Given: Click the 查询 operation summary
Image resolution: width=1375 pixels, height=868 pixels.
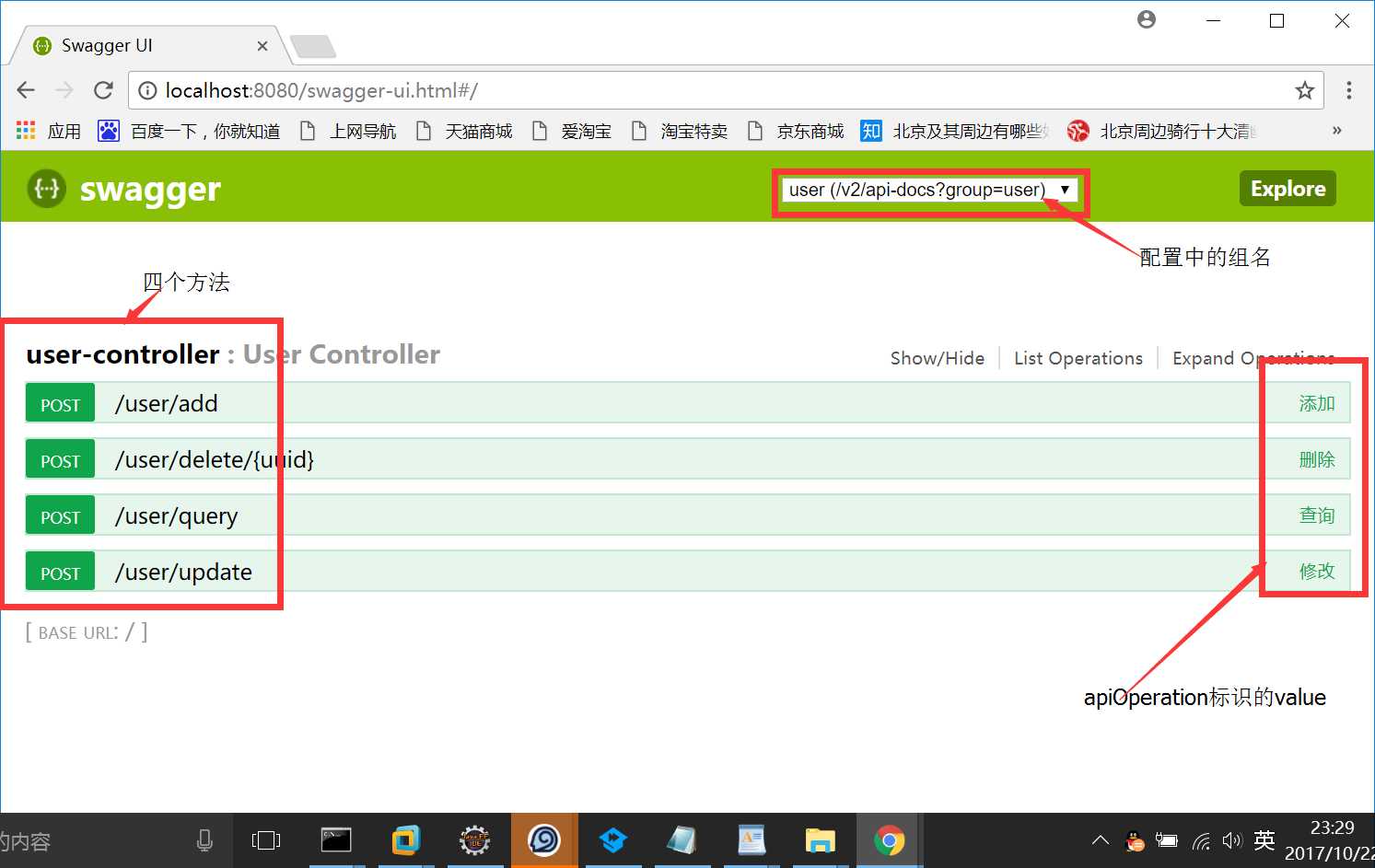Looking at the screenshot, I should point(1317,515).
